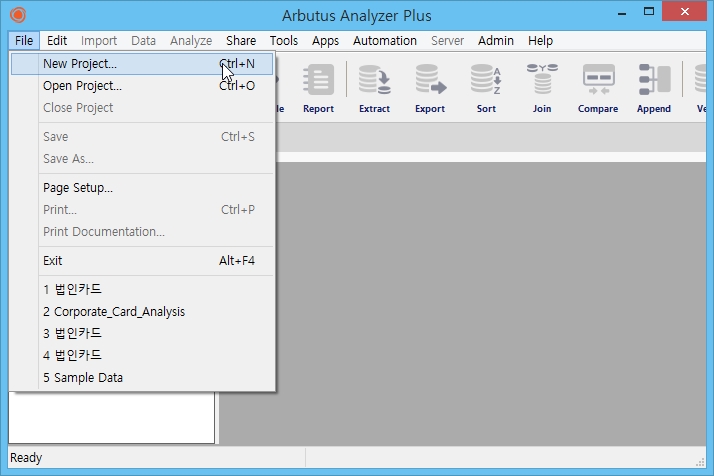
Task: Choose Open Project... menu entry
Action: [x=142, y=86]
